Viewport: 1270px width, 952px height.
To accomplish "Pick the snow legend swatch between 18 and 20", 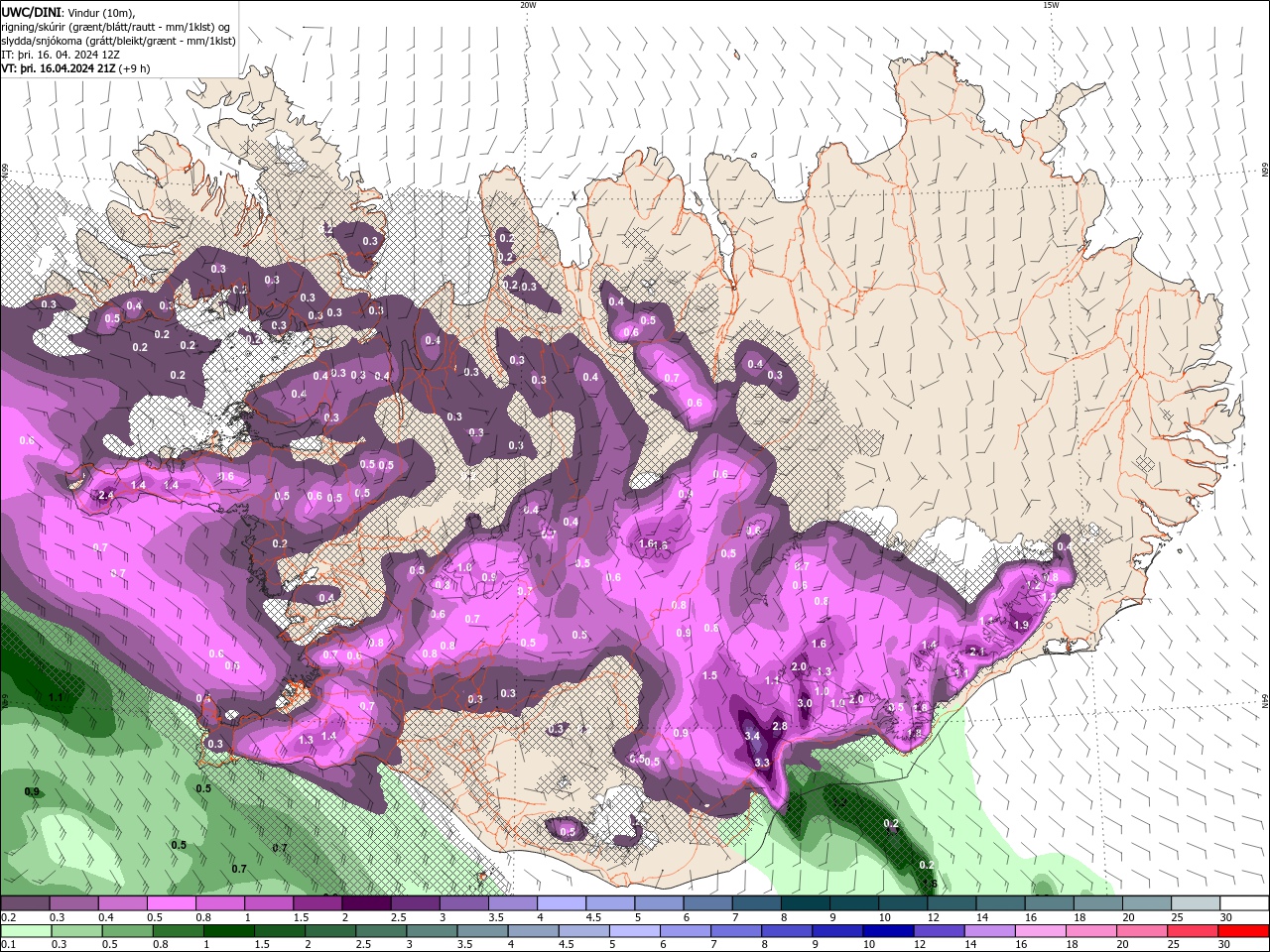I will pos(1098,903).
